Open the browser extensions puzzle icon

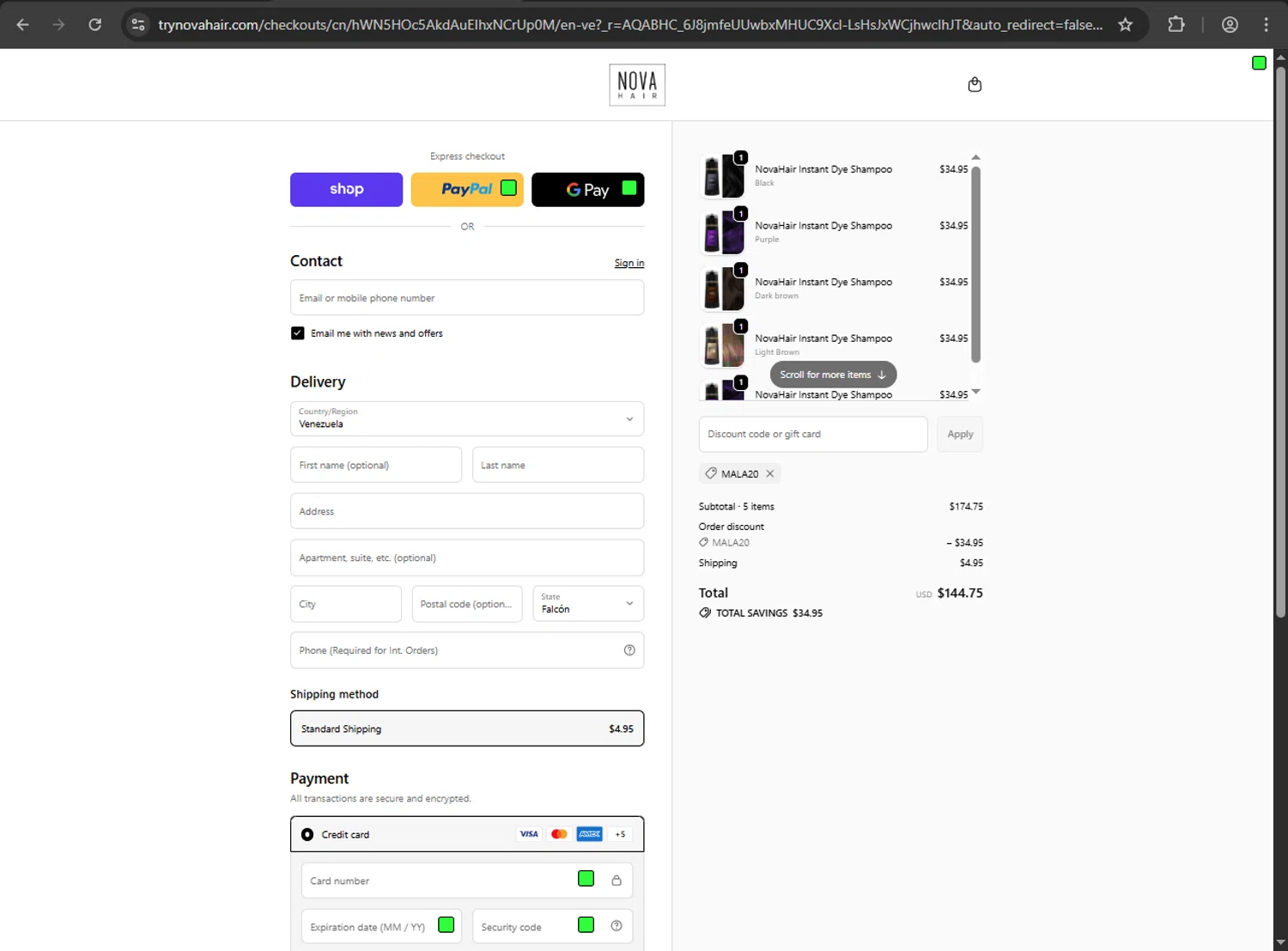pyautogui.click(x=1176, y=25)
